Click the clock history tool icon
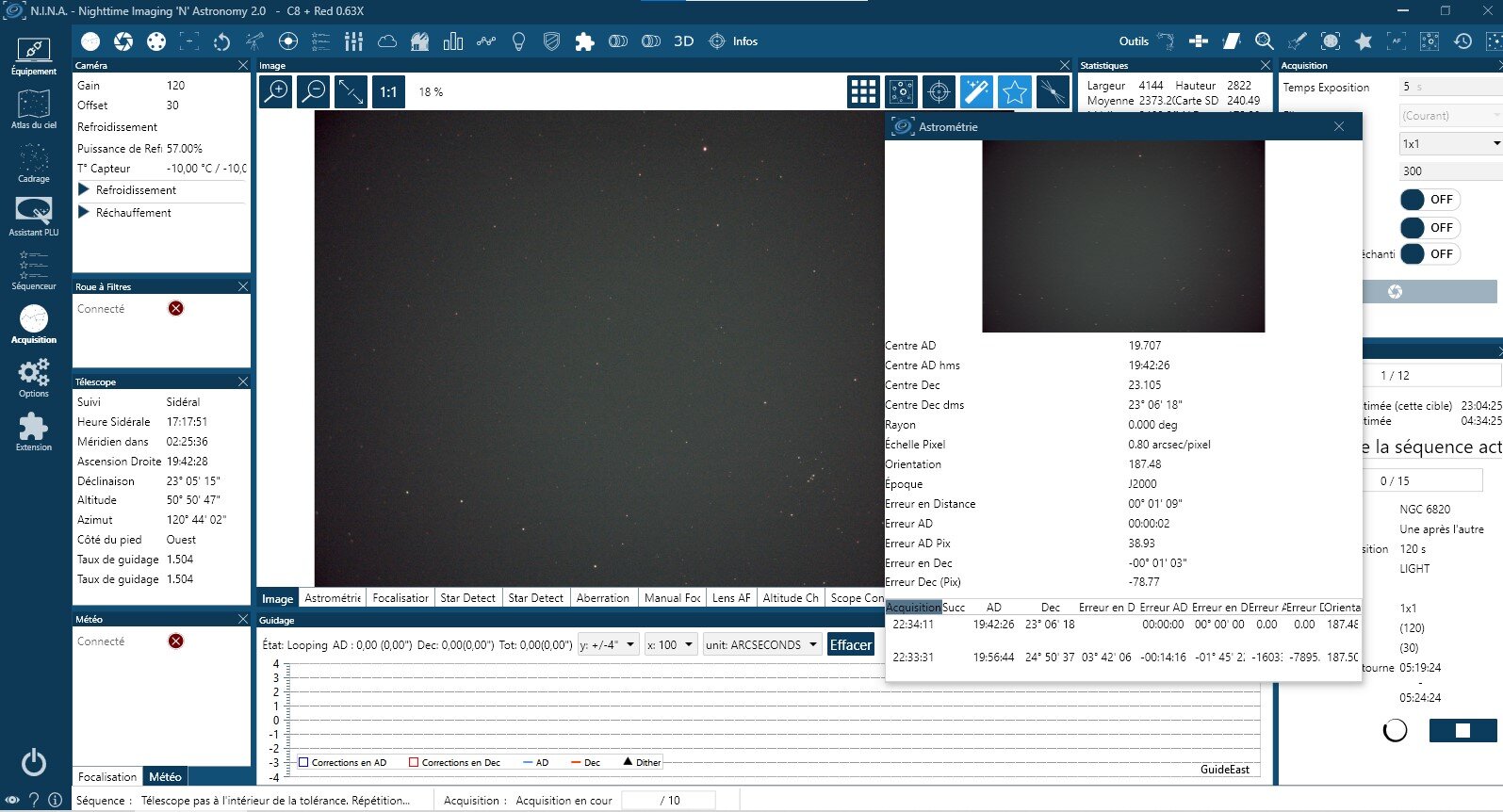This screenshot has height=812, width=1503. pyautogui.click(x=1462, y=41)
